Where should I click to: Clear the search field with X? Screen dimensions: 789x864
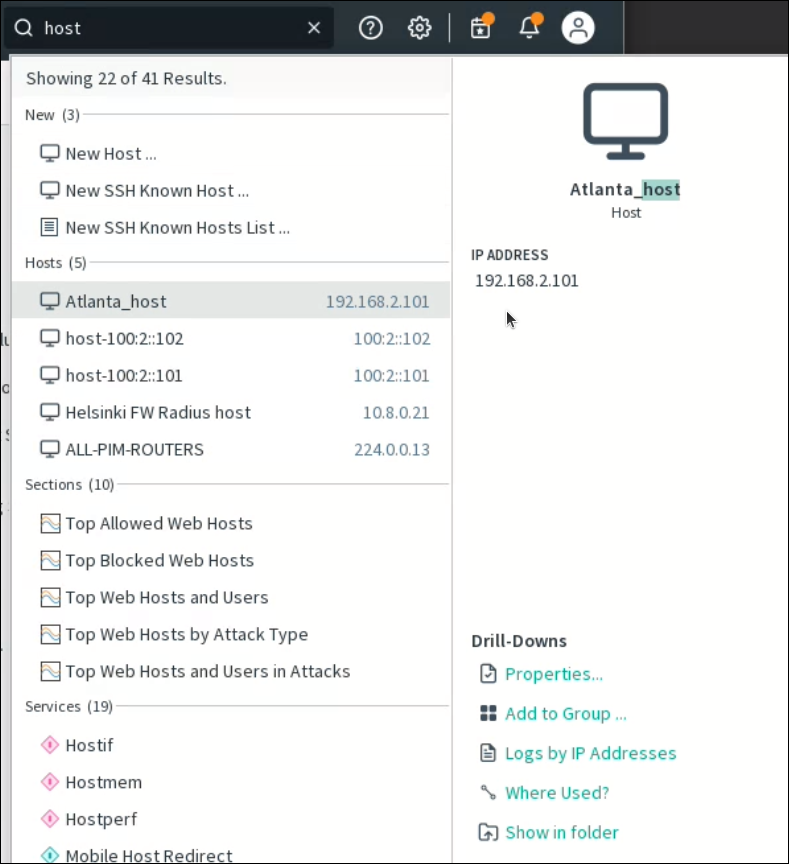click(x=314, y=28)
